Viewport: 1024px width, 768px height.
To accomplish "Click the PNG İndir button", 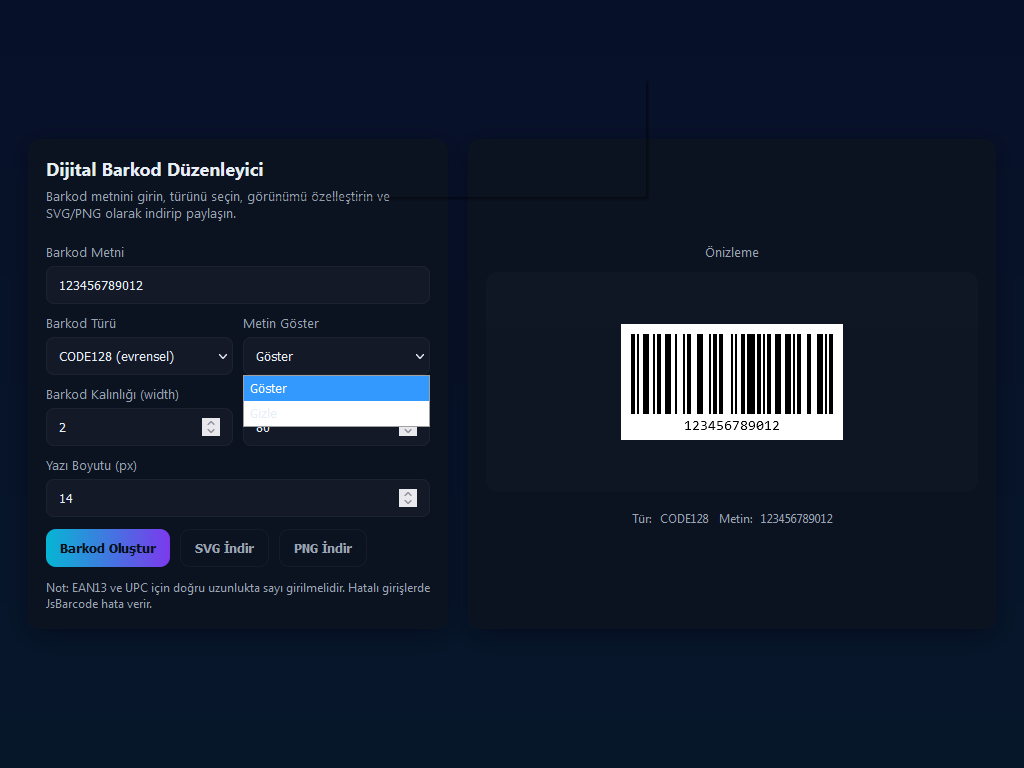I will coord(322,548).
